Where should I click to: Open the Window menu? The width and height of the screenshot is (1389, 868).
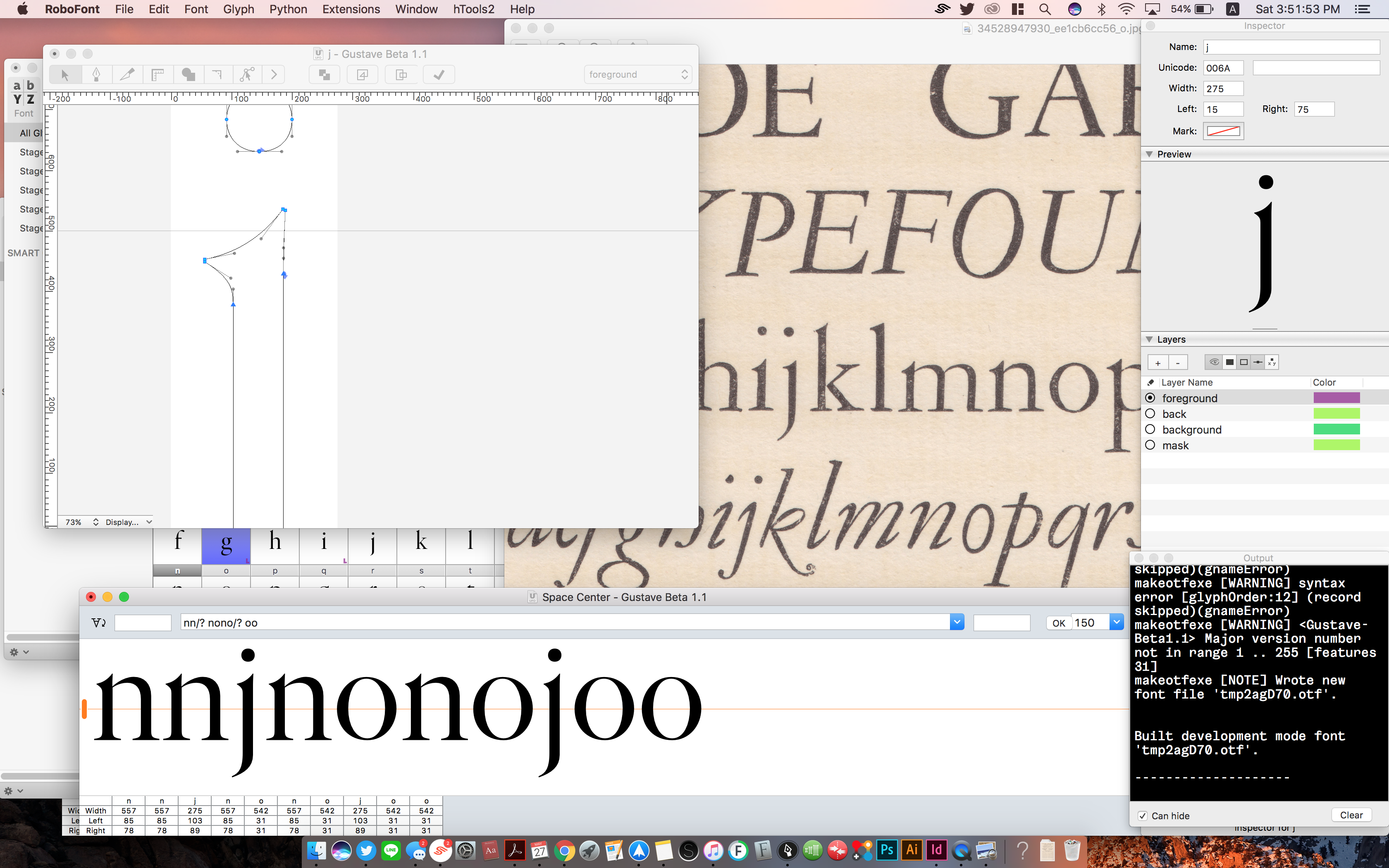(416, 9)
